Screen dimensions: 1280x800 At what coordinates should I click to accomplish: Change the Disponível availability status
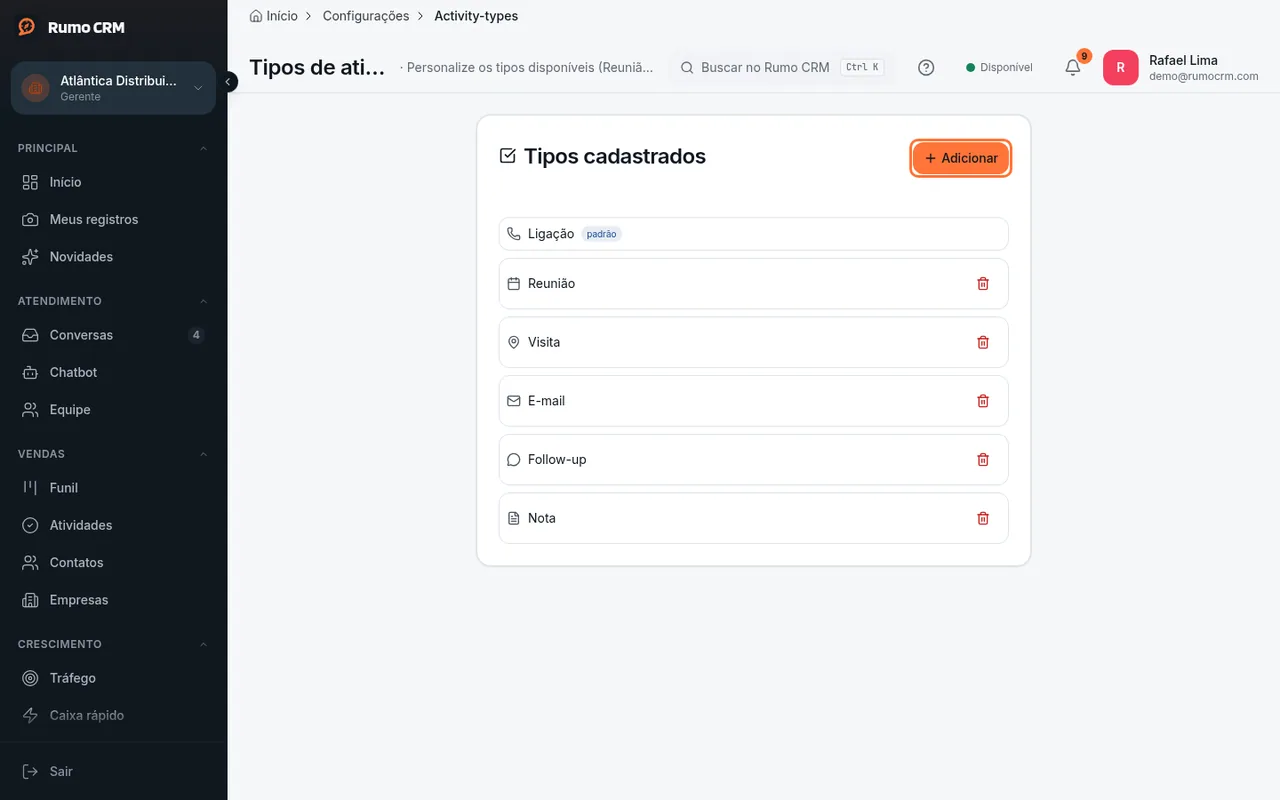999,67
